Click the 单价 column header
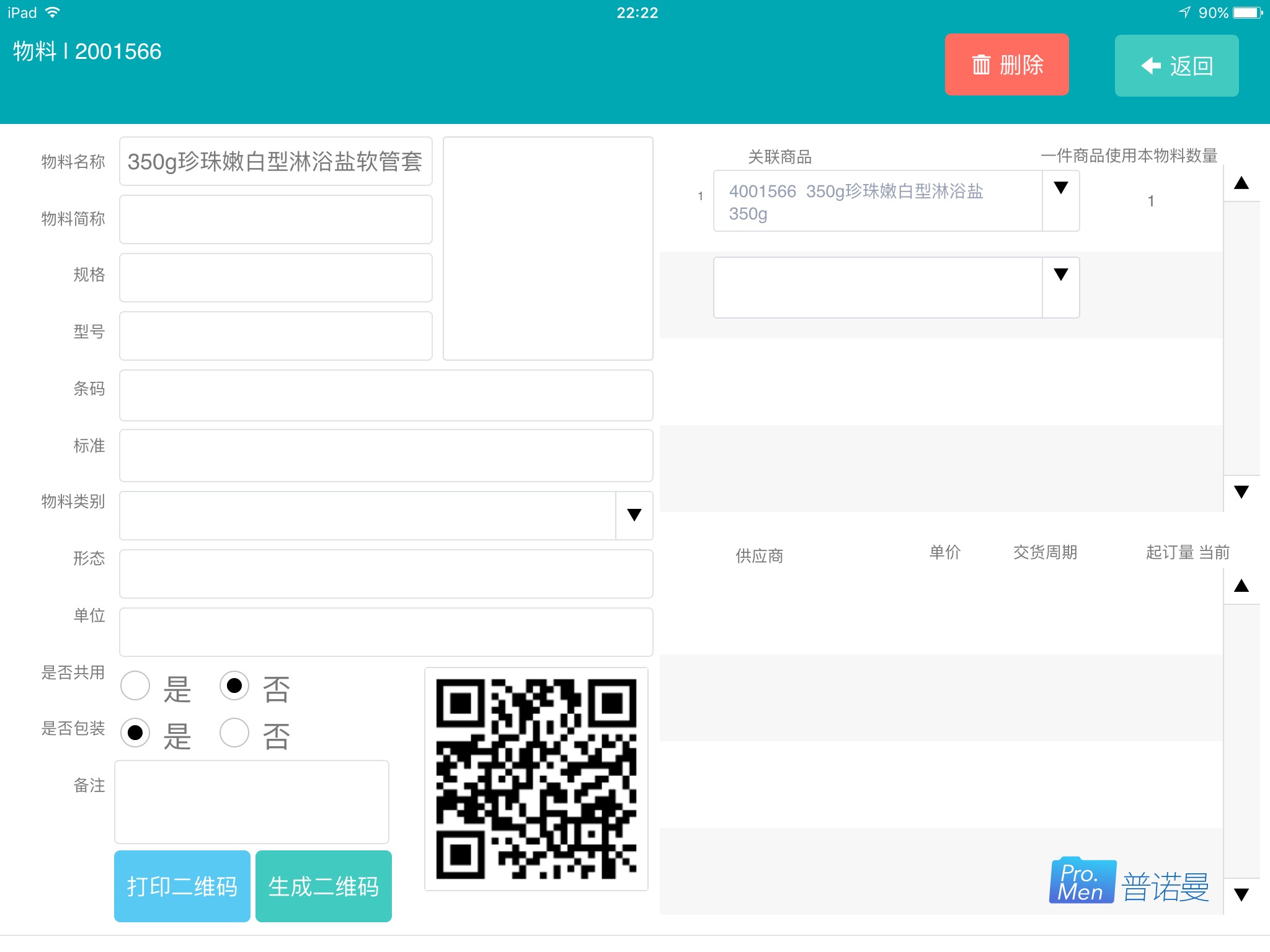 (944, 552)
